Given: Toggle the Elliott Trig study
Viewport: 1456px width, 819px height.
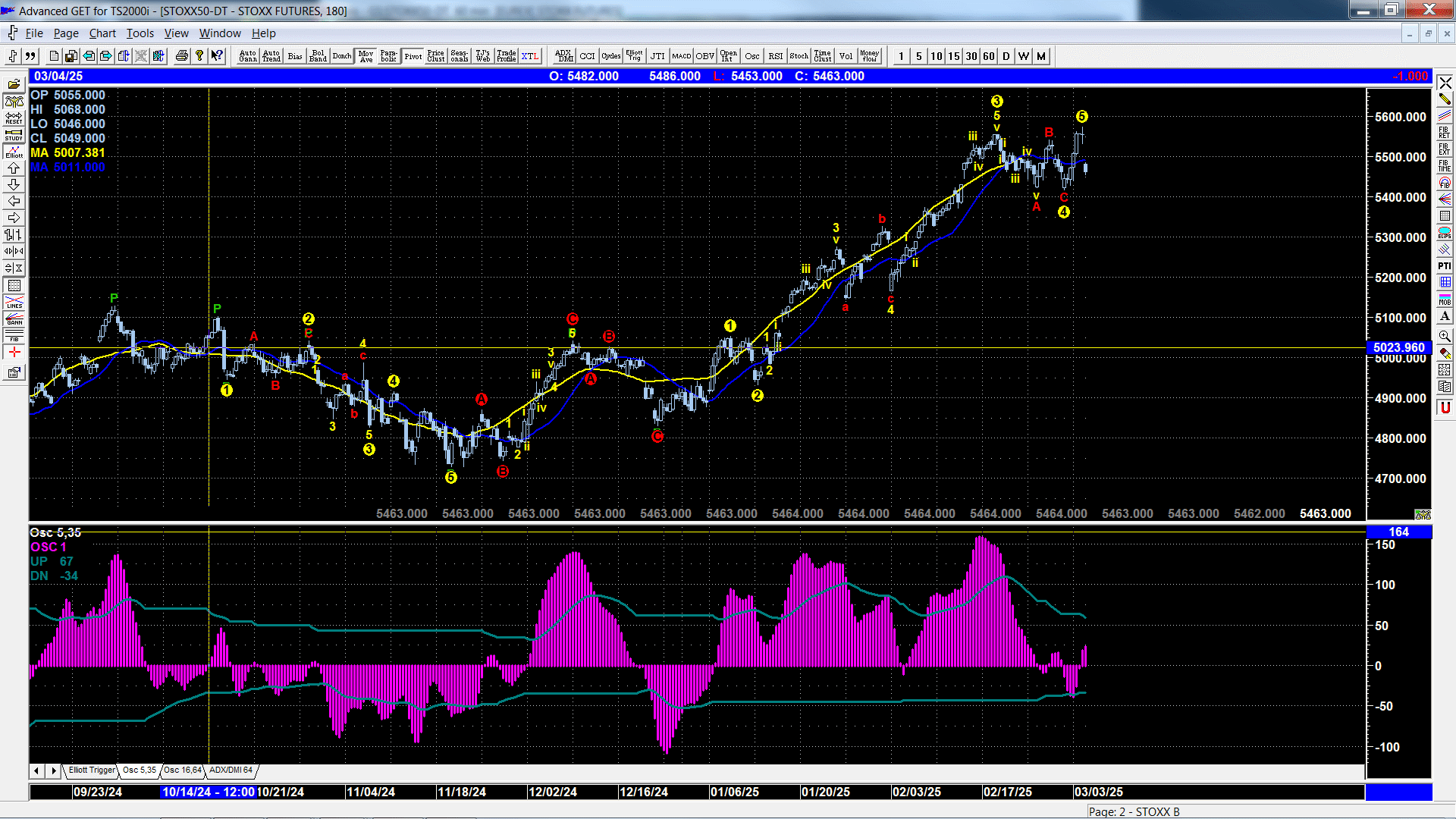Looking at the screenshot, I should [x=634, y=56].
